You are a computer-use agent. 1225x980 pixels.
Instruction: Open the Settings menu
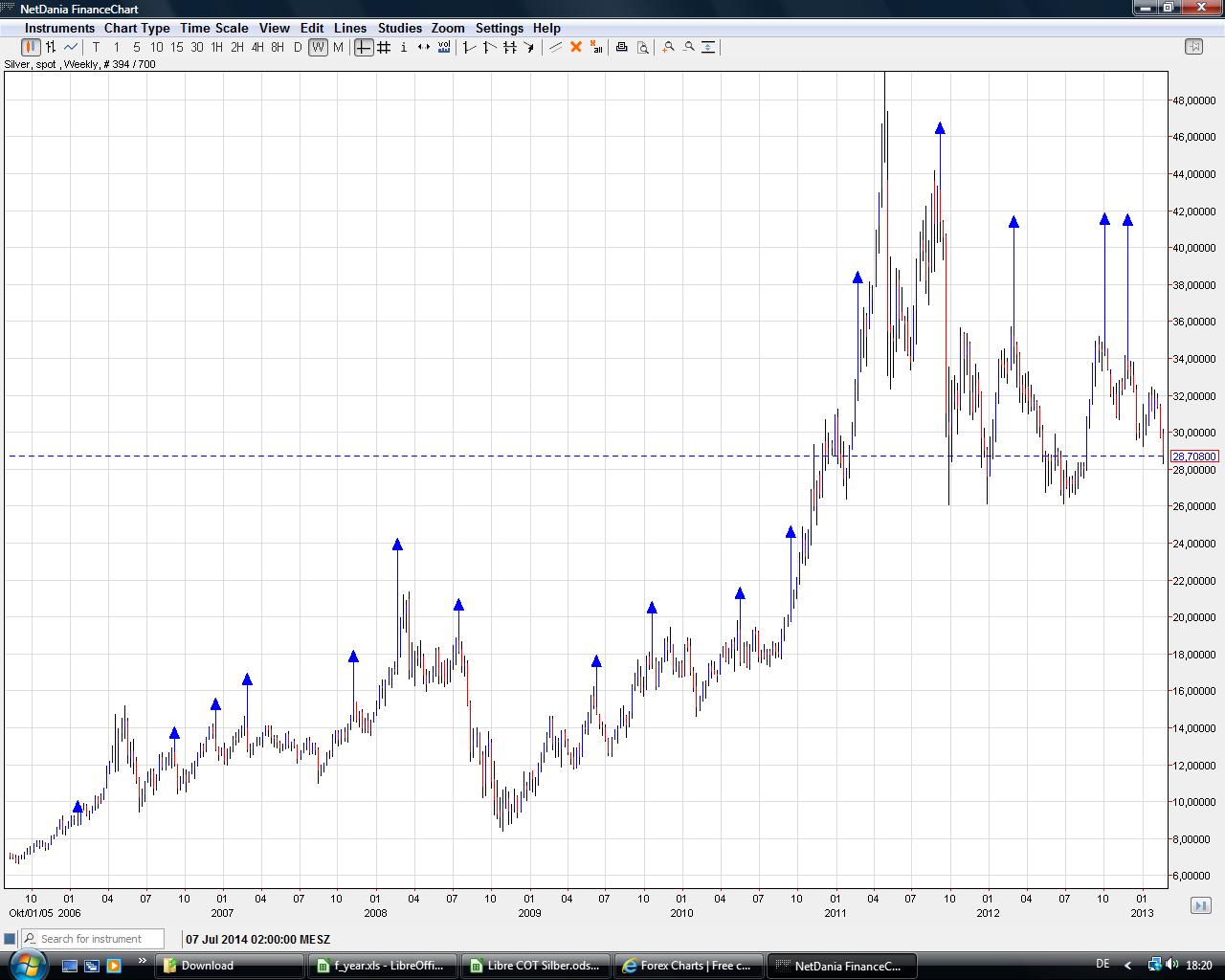pyautogui.click(x=500, y=28)
